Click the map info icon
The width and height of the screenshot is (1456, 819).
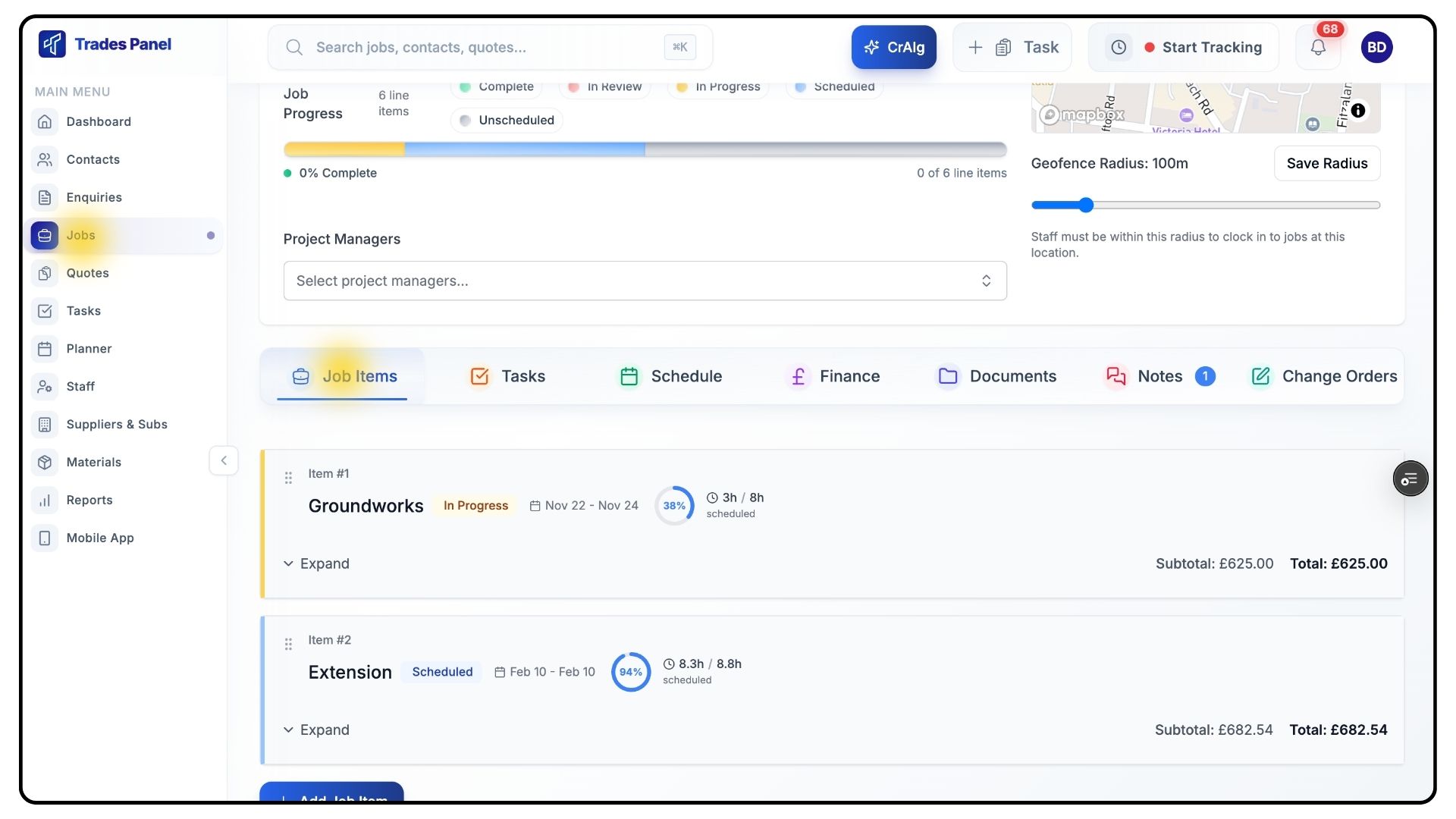[1358, 111]
